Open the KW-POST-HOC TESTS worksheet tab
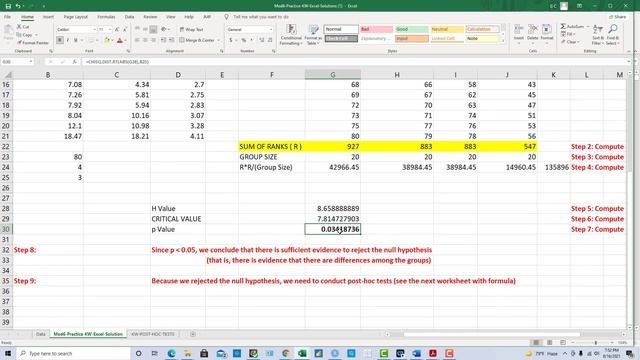 coord(153,334)
